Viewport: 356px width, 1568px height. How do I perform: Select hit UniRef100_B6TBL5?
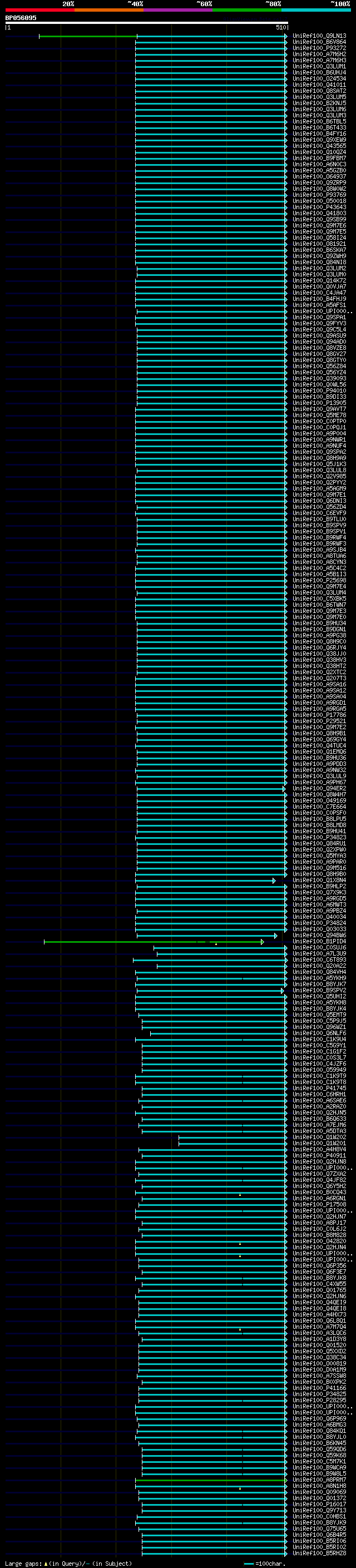pos(319,122)
